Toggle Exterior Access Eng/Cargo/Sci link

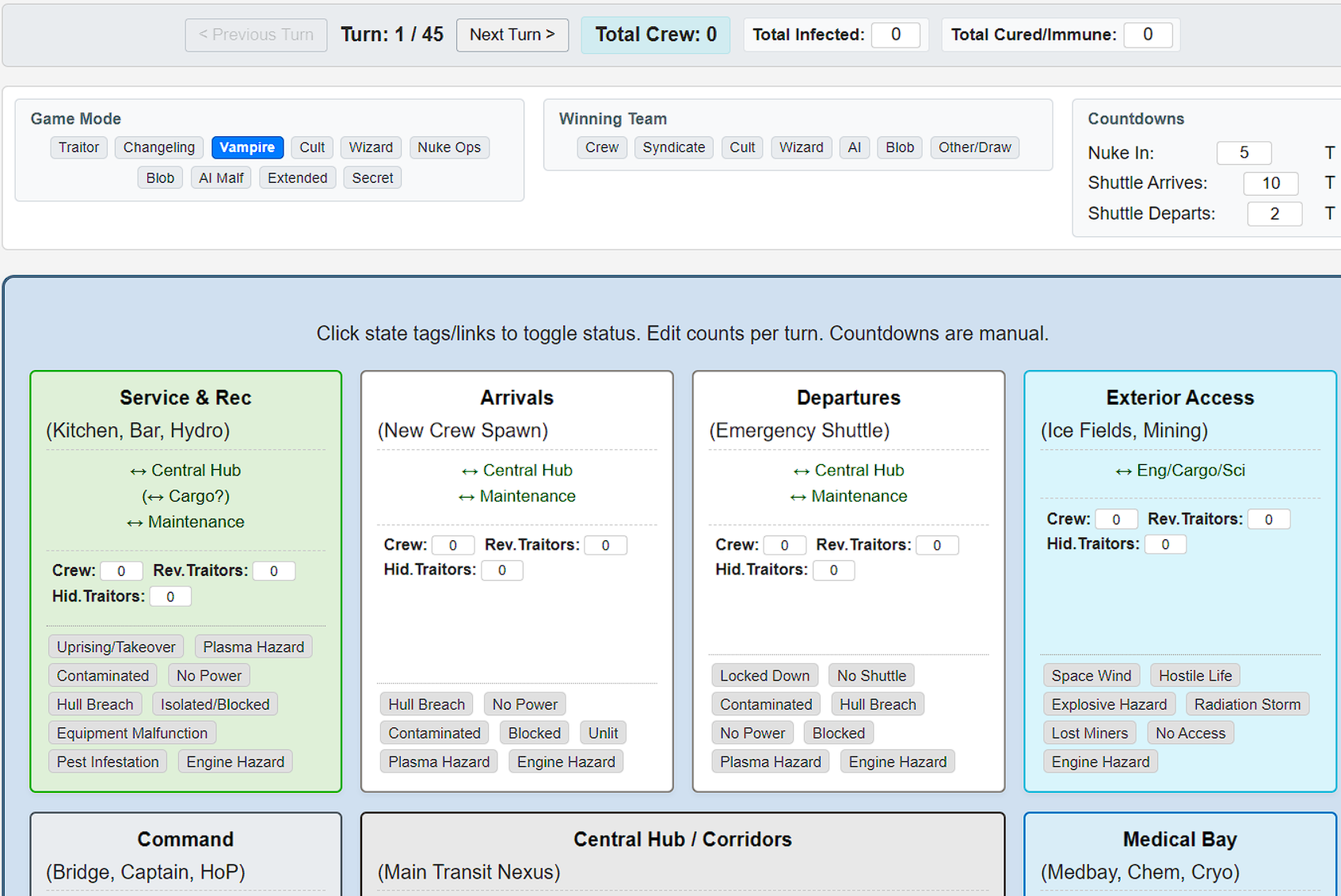[1180, 471]
